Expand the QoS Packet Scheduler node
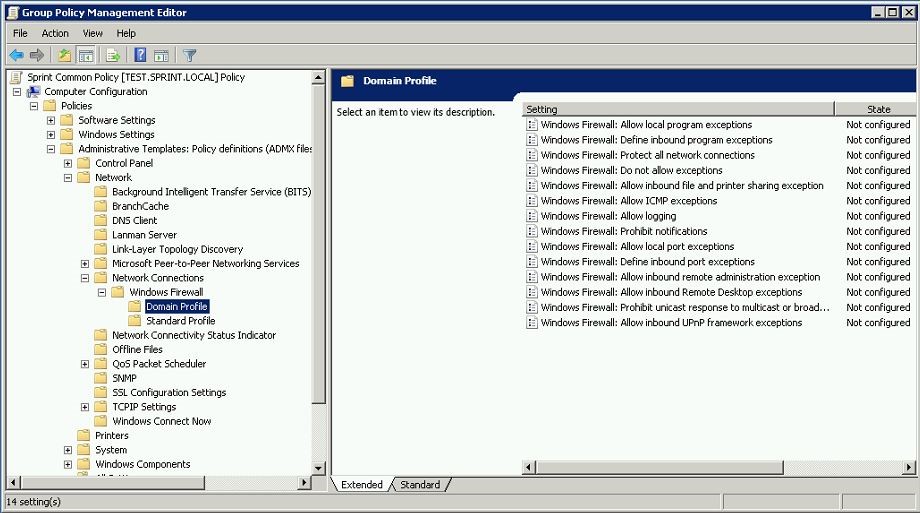This screenshot has height=513, width=920. 85,364
